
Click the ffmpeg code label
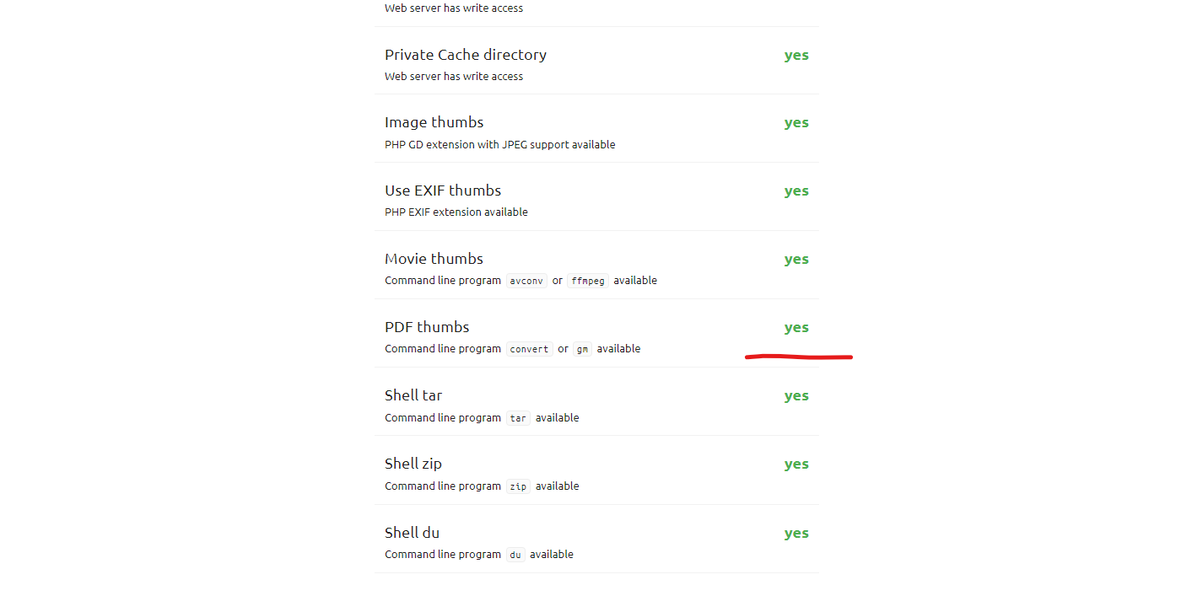tap(588, 281)
